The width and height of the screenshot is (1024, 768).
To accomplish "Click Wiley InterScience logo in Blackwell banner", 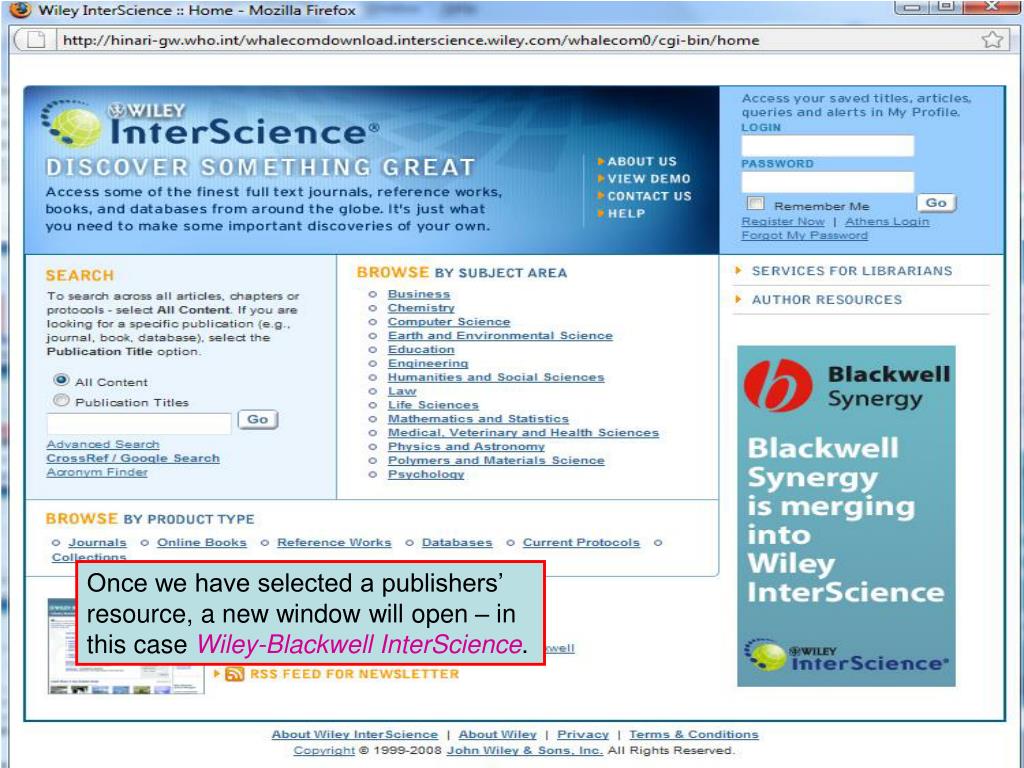I will tap(847, 655).
